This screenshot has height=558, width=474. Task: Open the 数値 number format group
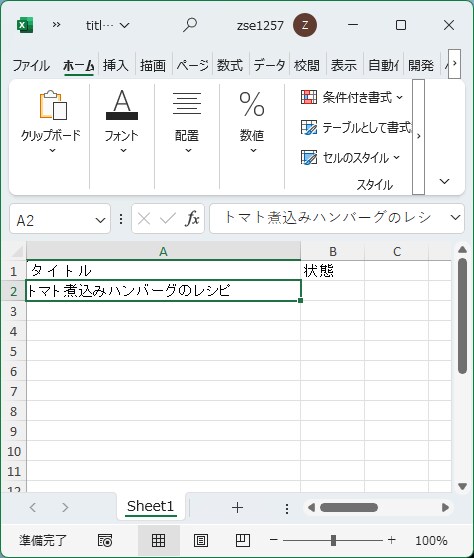252,122
